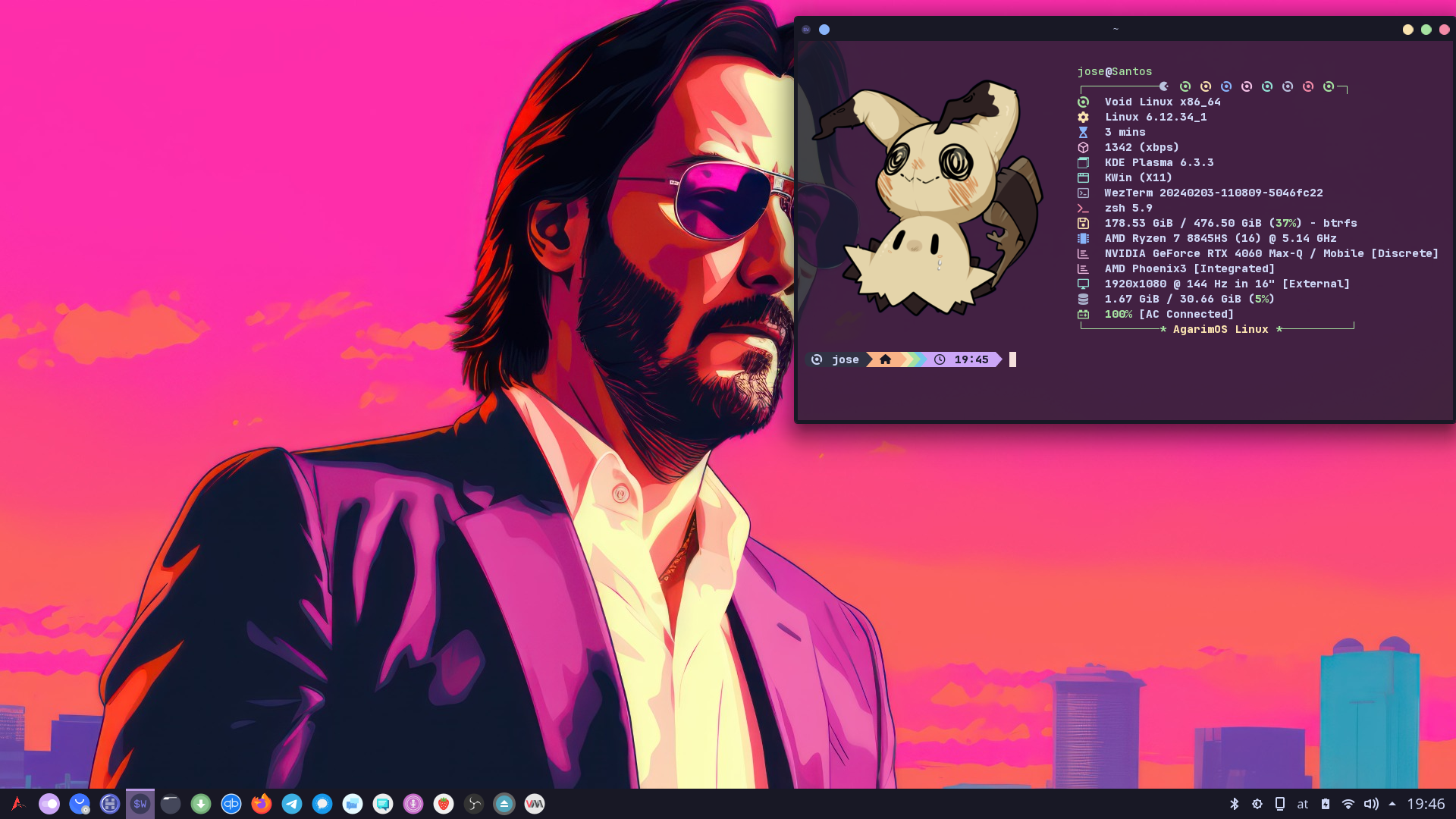Click the 'WezTerm 20240203-110809-5046fc22' line
The height and width of the screenshot is (819, 1456).
[x=1213, y=193]
